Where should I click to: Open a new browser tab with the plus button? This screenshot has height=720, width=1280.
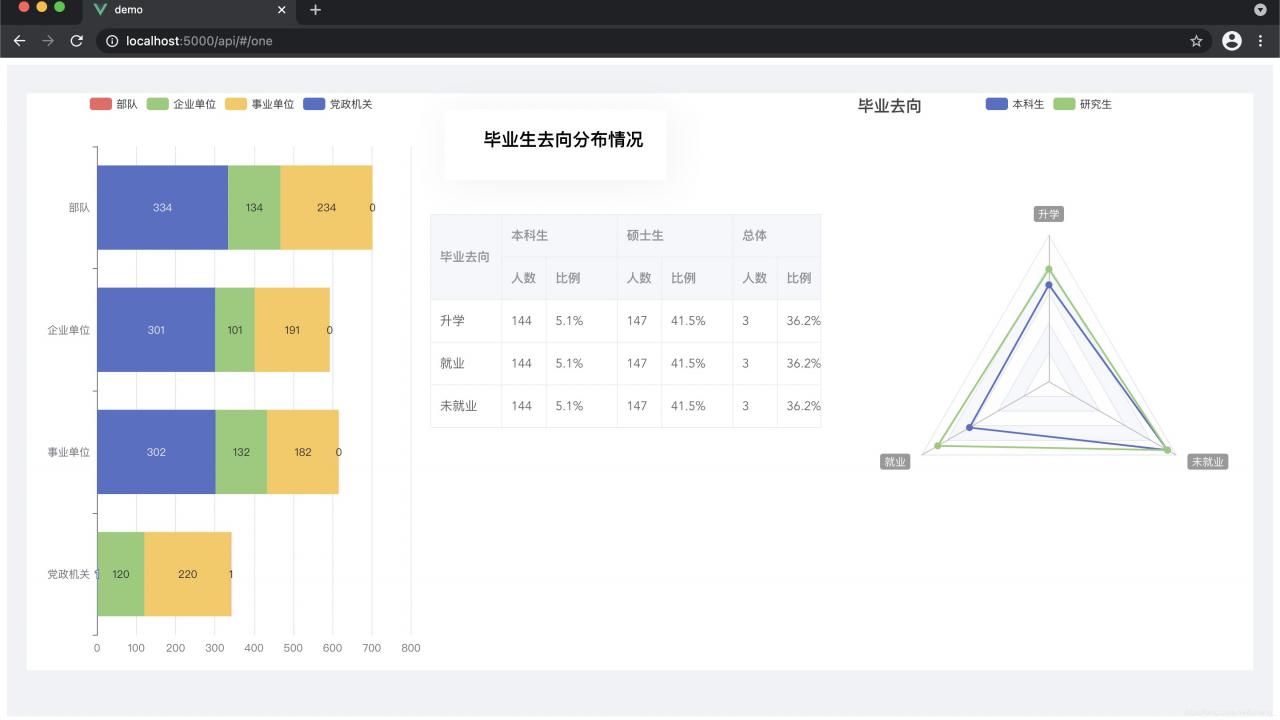point(314,10)
